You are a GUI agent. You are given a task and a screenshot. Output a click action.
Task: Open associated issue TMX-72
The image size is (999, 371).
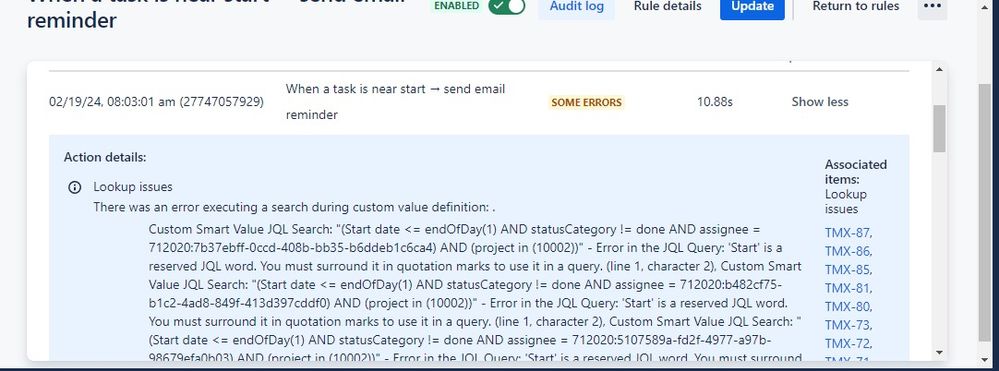pyautogui.click(x=849, y=344)
